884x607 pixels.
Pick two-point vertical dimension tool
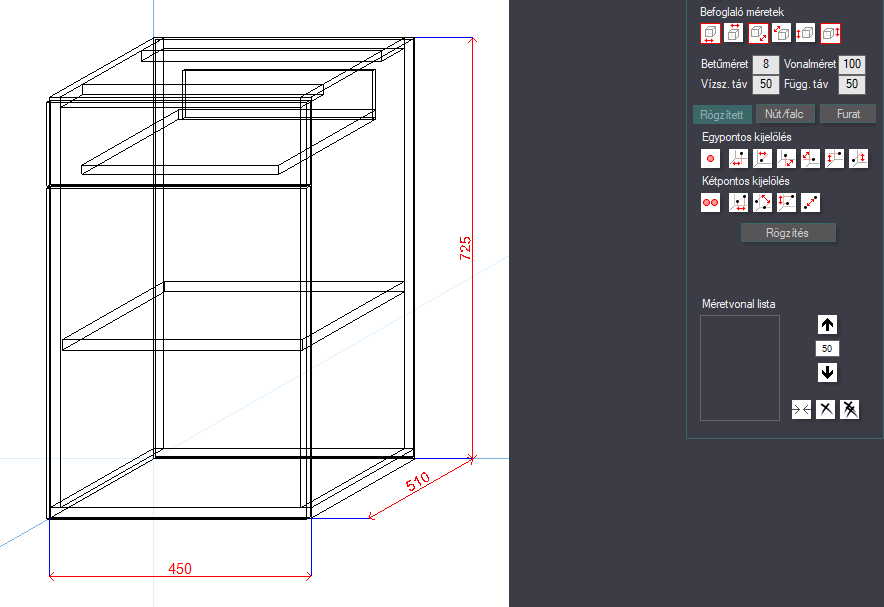[786, 203]
